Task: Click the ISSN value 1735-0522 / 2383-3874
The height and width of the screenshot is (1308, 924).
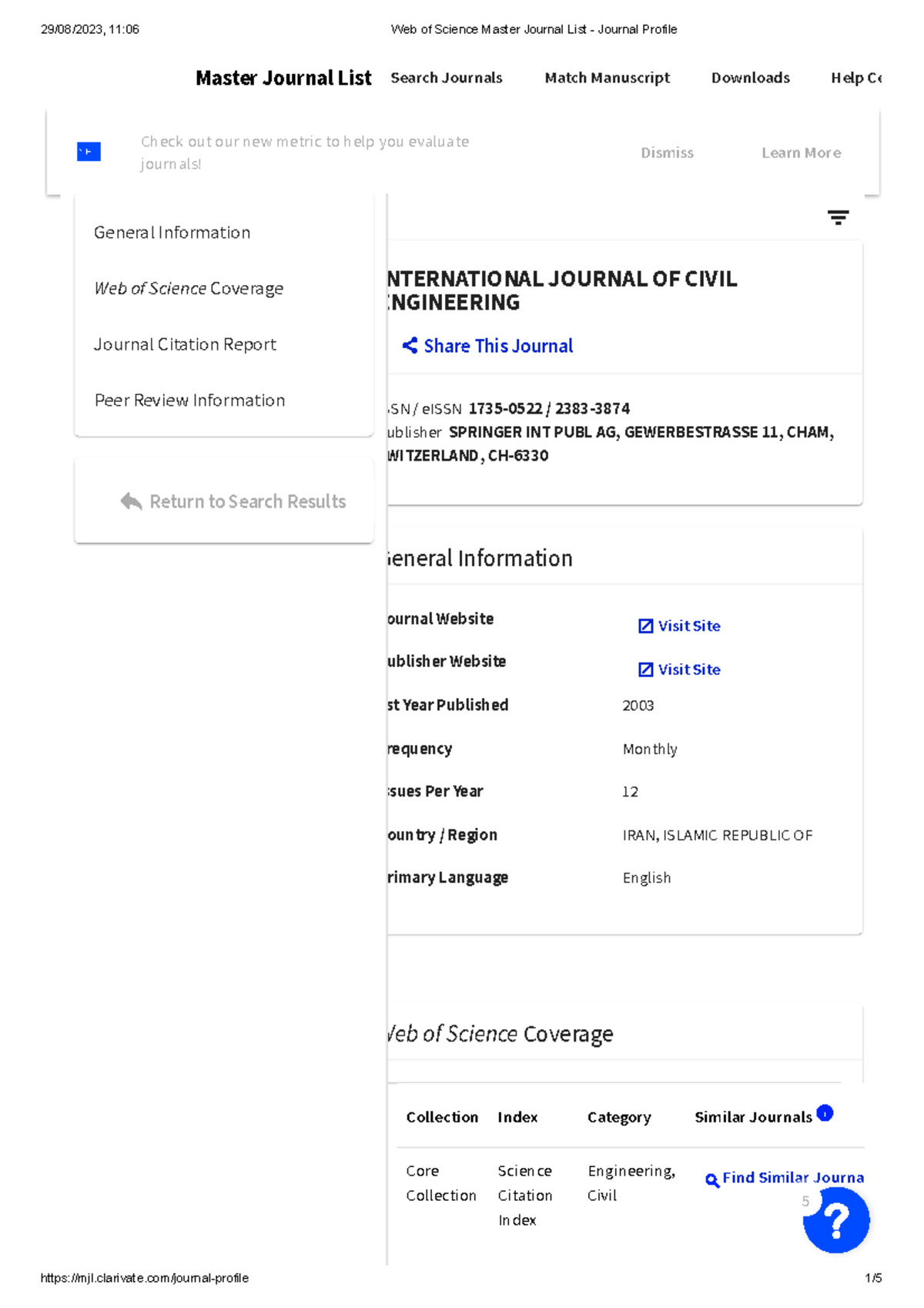Action: click(x=549, y=408)
